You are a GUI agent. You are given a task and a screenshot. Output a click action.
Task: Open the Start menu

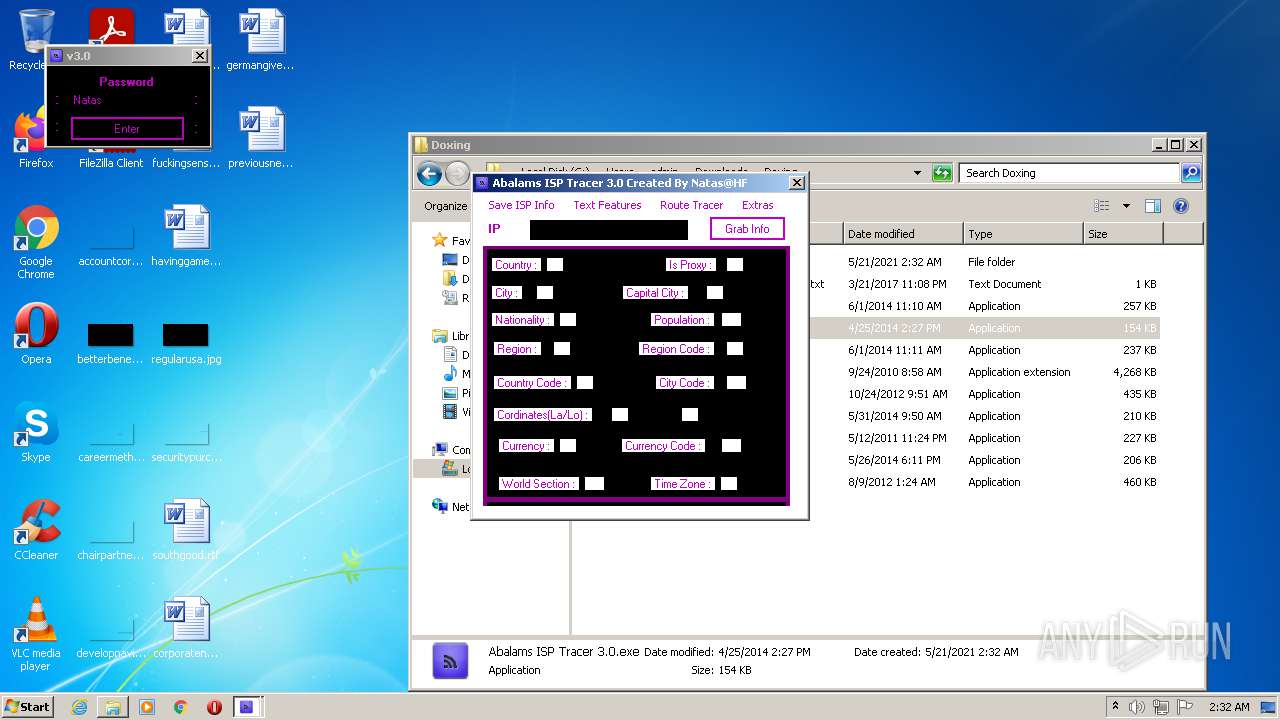pos(28,707)
